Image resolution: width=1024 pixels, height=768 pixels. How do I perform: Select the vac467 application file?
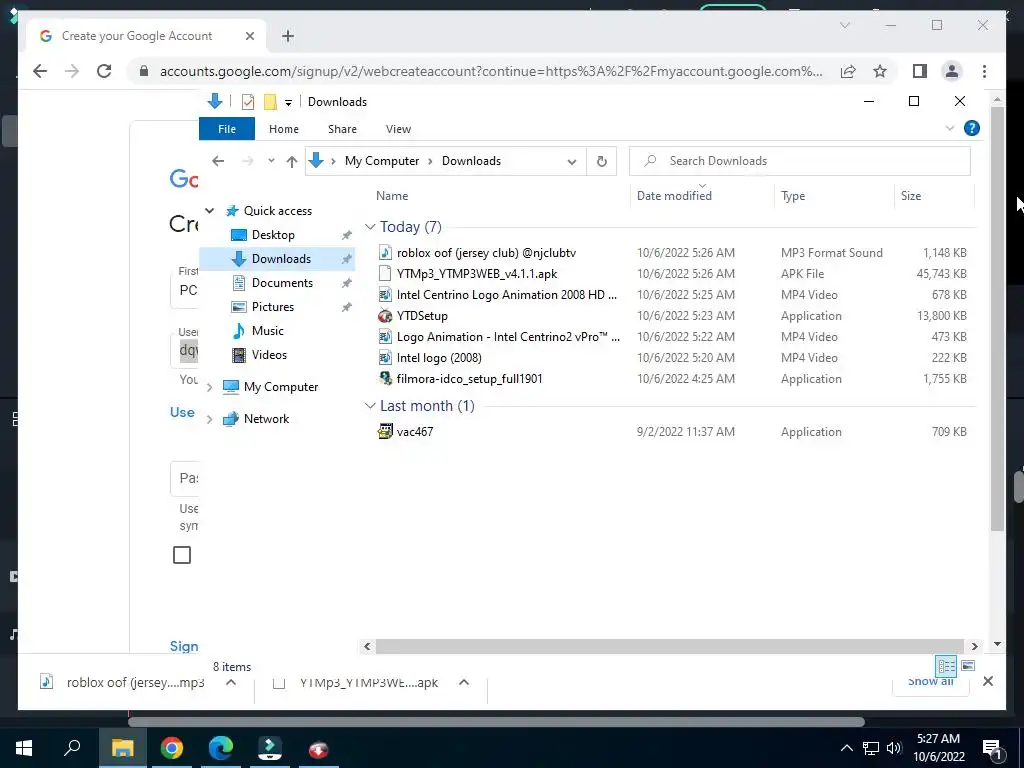pos(415,432)
